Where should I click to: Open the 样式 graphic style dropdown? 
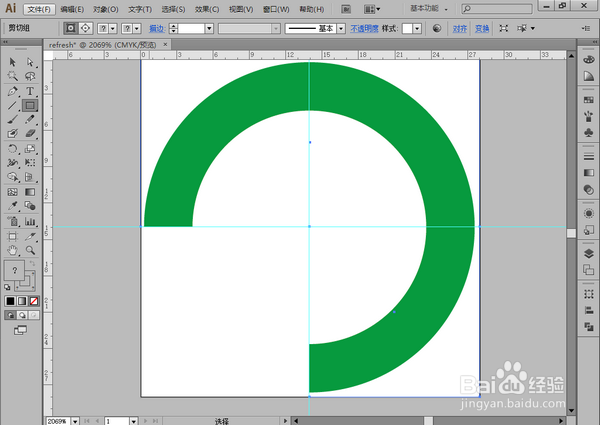tap(417, 28)
